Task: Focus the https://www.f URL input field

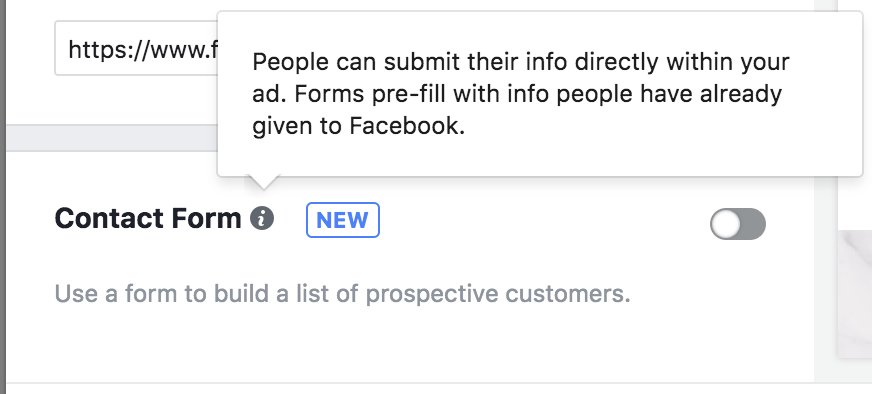Action: (136, 48)
